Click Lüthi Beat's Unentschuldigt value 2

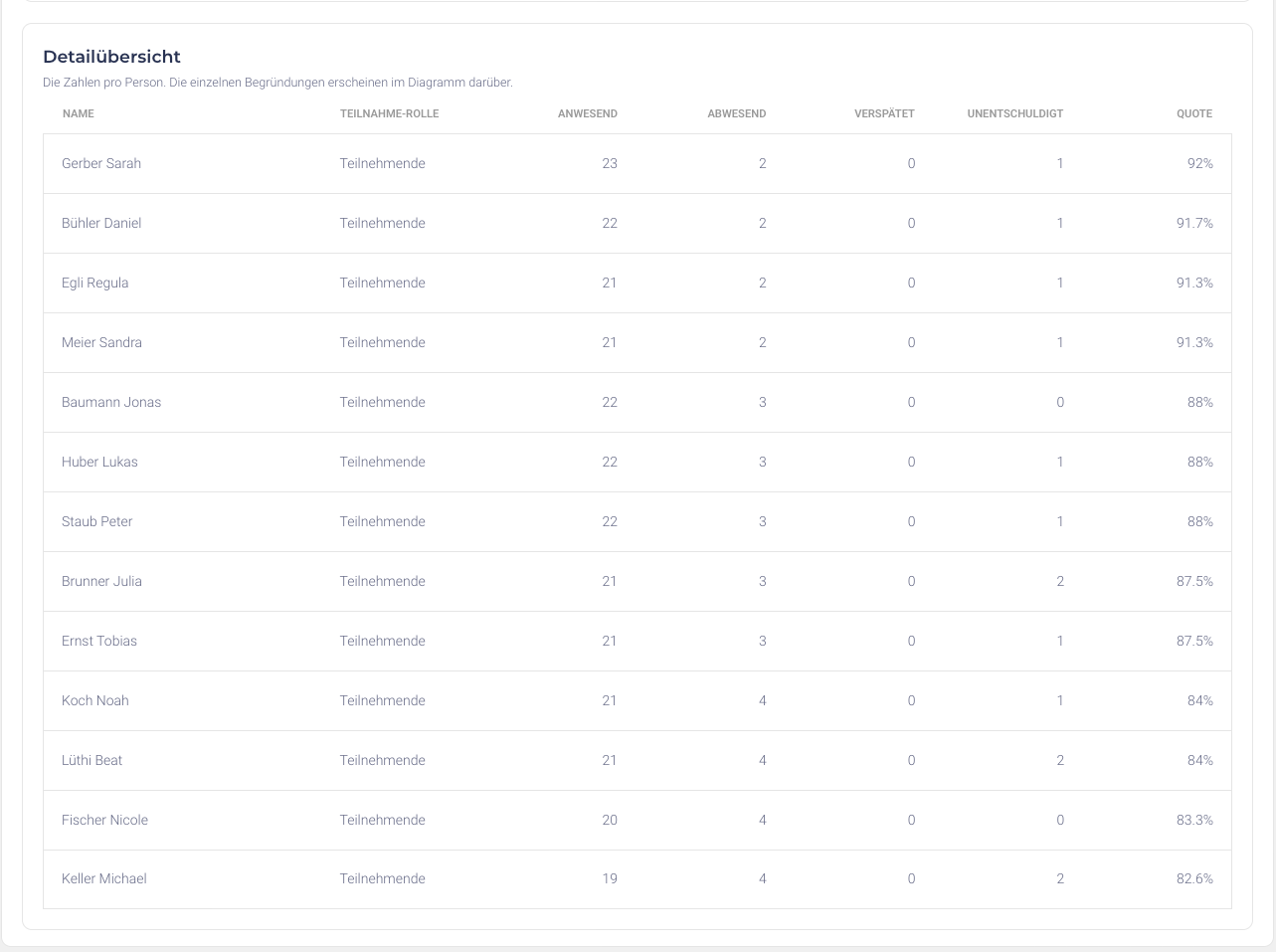[x=1060, y=760]
